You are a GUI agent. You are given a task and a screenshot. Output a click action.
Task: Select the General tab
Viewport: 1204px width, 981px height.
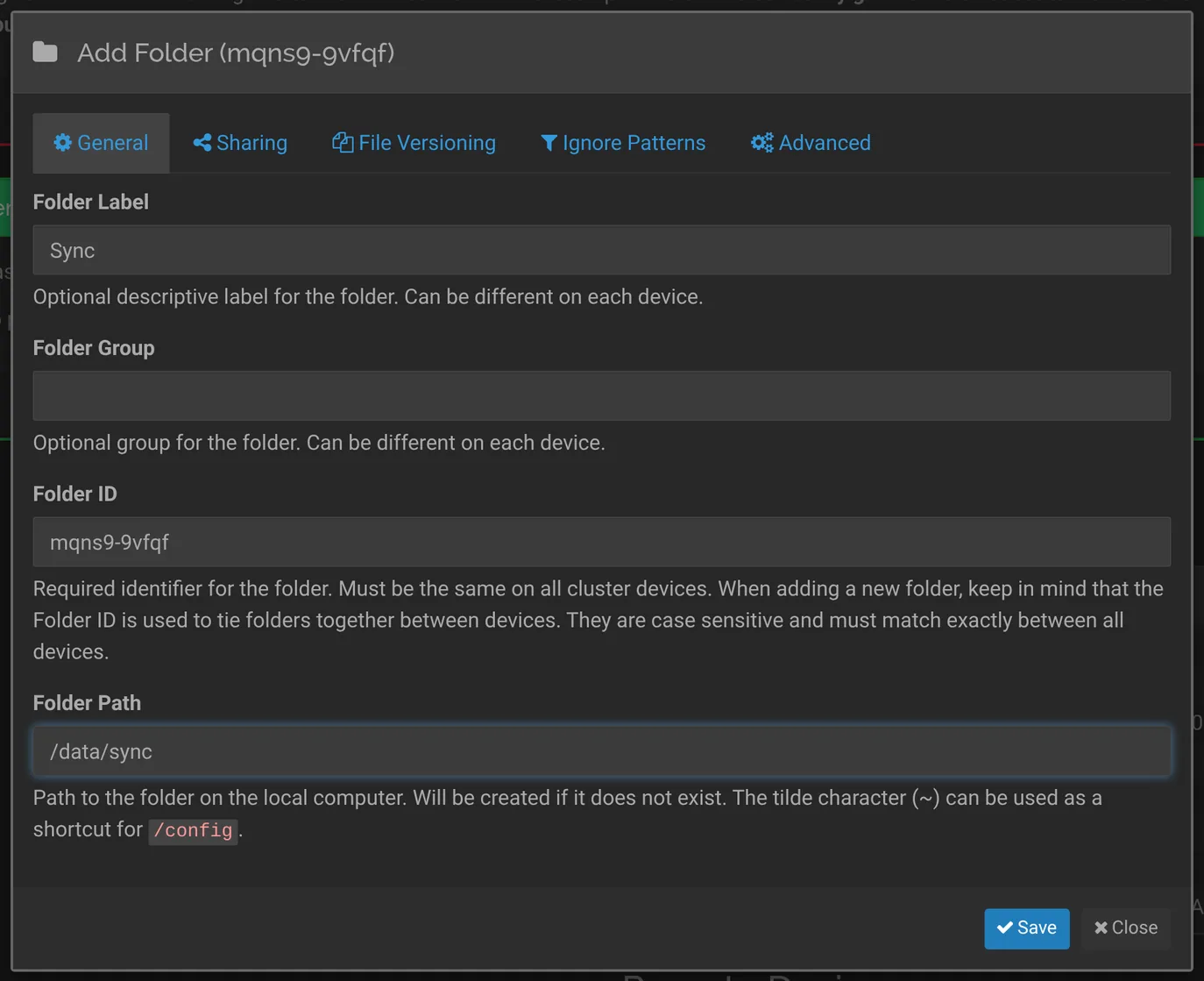[101, 143]
